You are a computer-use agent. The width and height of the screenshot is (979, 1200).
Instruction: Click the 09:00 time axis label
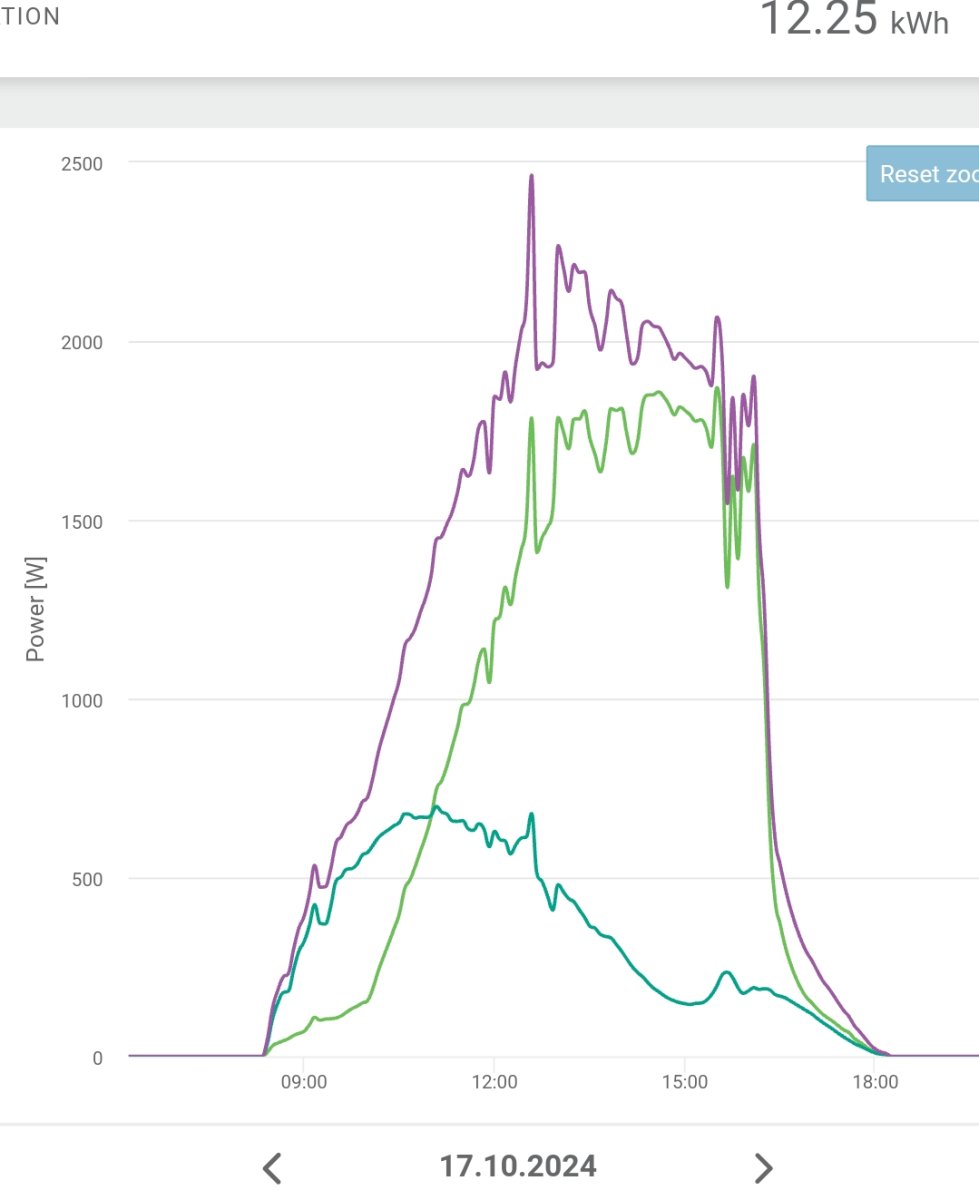pyautogui.click(x=303, y=1083)
